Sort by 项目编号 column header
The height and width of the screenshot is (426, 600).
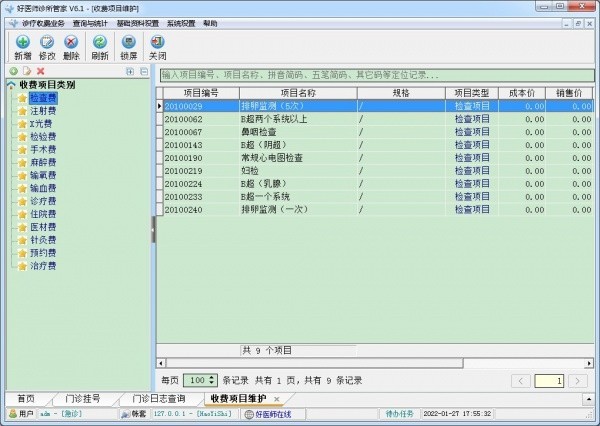[x=201, y=93]
